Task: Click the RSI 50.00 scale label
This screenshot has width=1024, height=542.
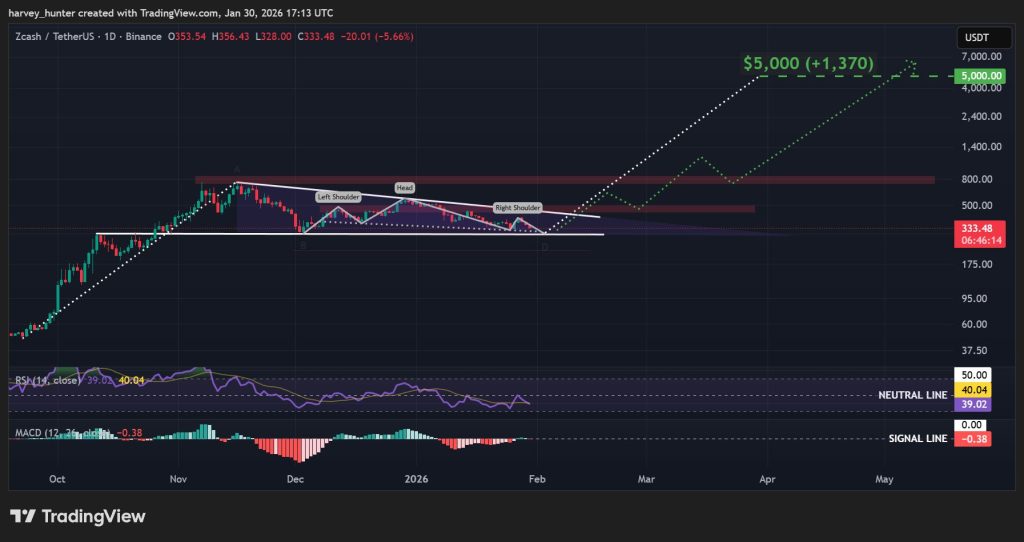Action: (x=972, y=375)
